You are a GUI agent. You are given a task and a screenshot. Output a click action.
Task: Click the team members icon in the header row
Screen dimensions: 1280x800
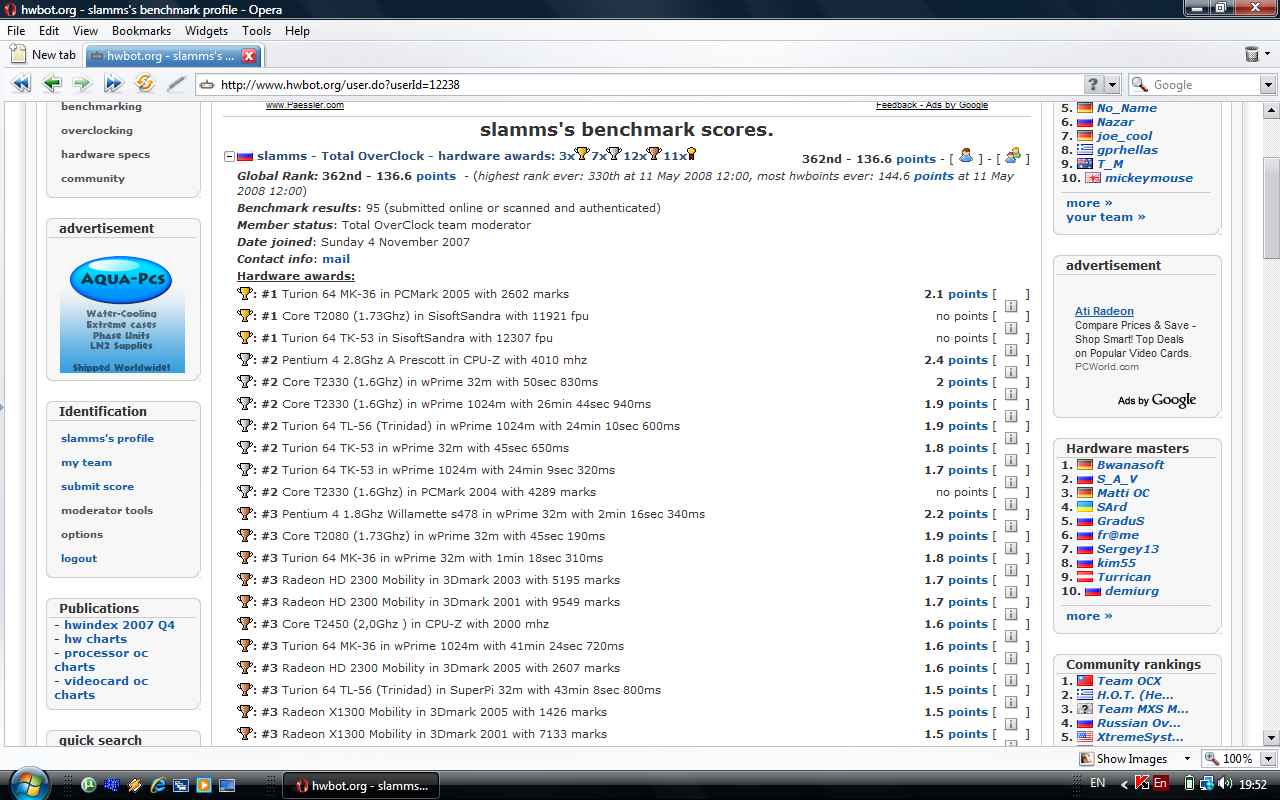(x=1013, y=156)
